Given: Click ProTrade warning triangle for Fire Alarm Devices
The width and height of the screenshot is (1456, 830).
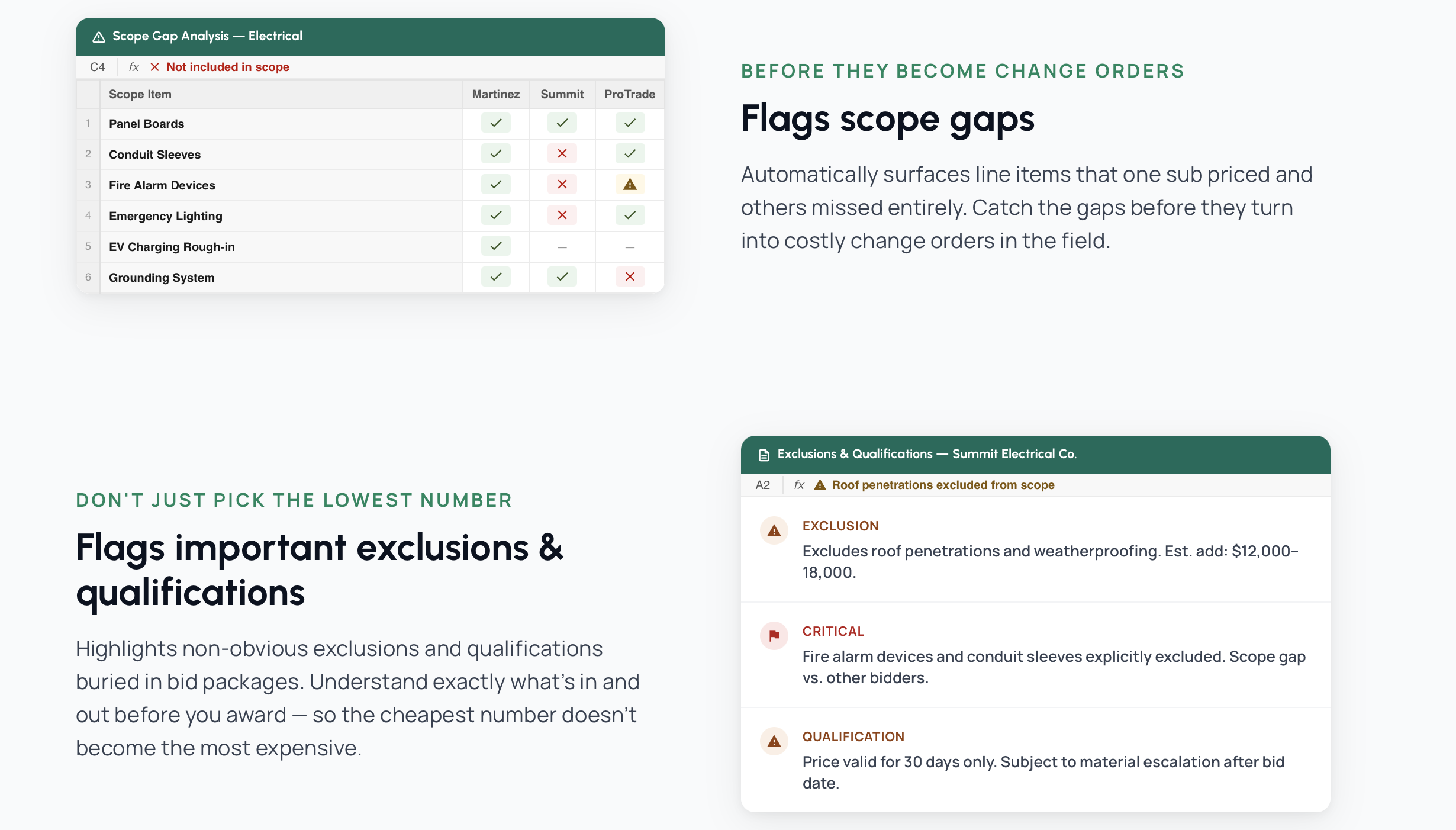Looking at the screenshot, I should click(630, 185).
